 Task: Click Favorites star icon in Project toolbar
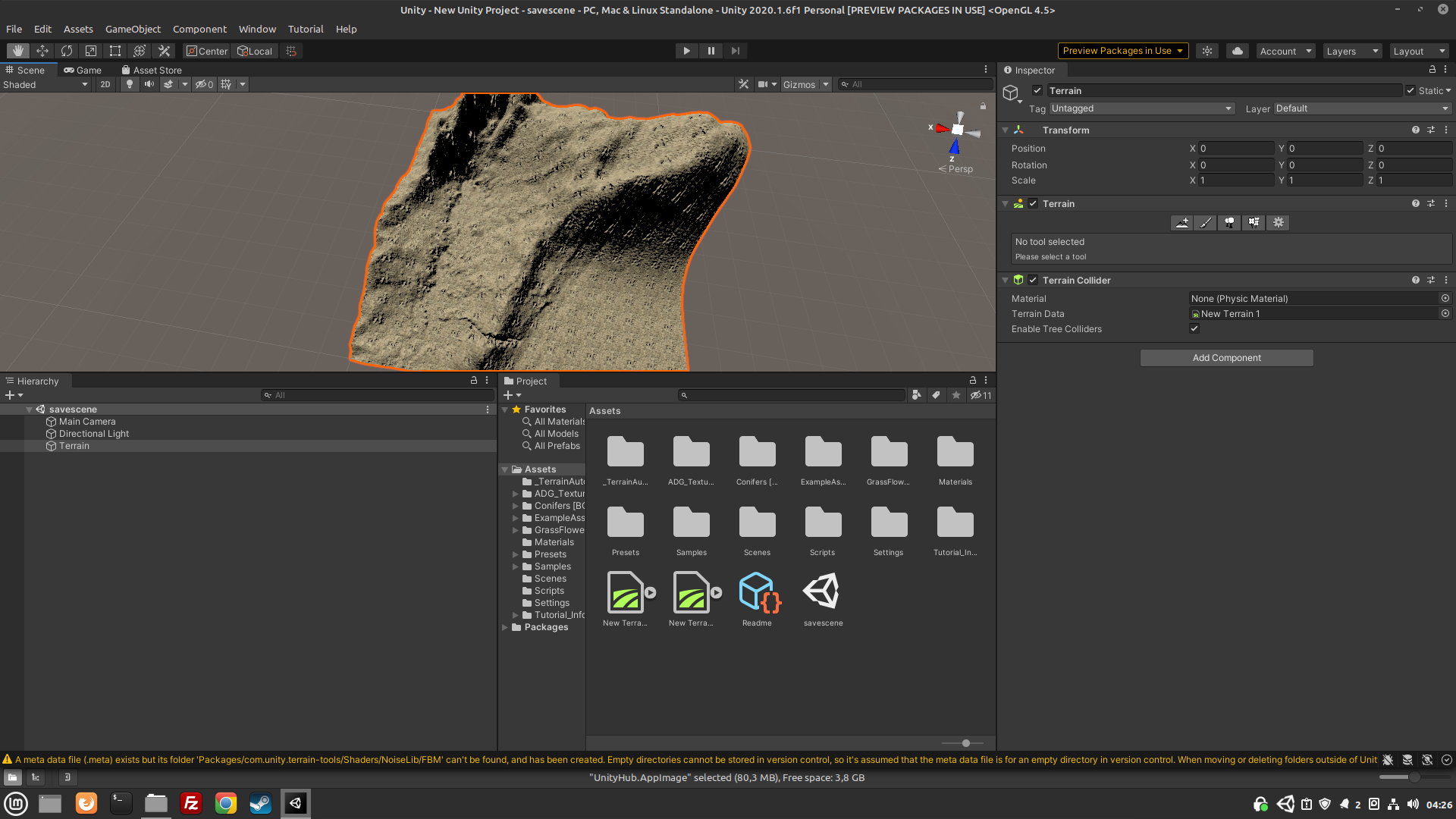(956, 394)
